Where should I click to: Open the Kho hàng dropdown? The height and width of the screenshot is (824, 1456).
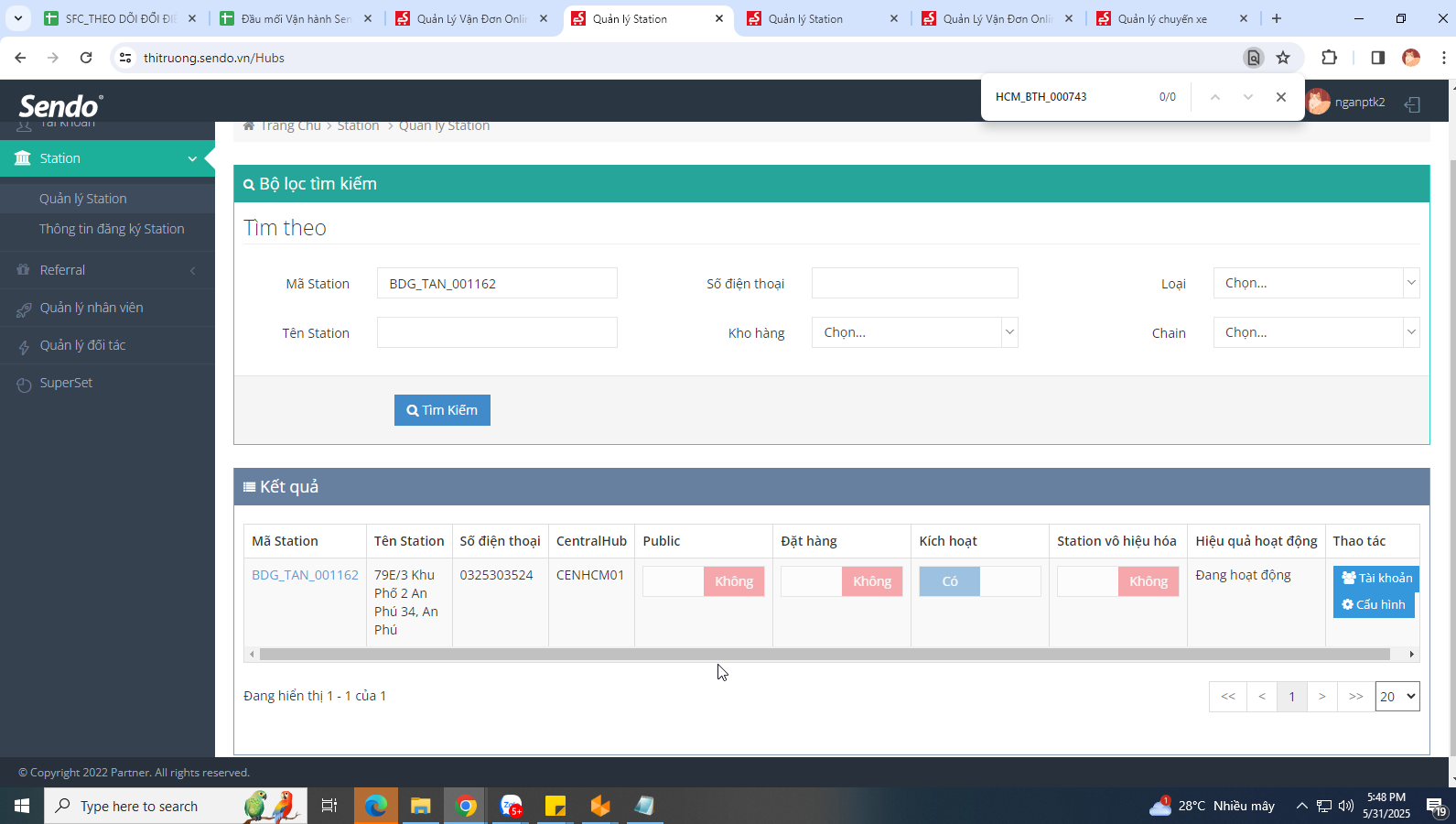coord(915,332)
